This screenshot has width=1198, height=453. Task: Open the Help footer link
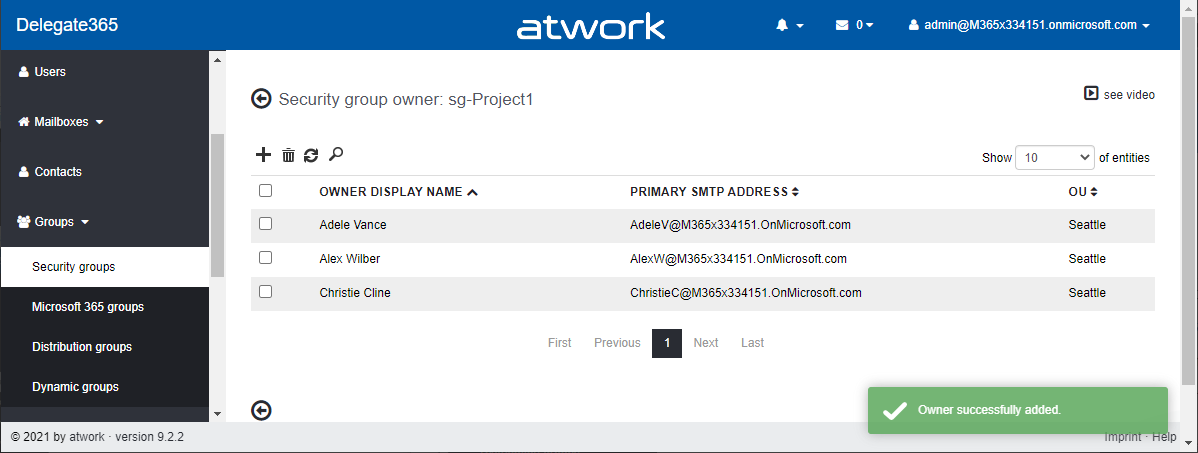pos(1164,437)
